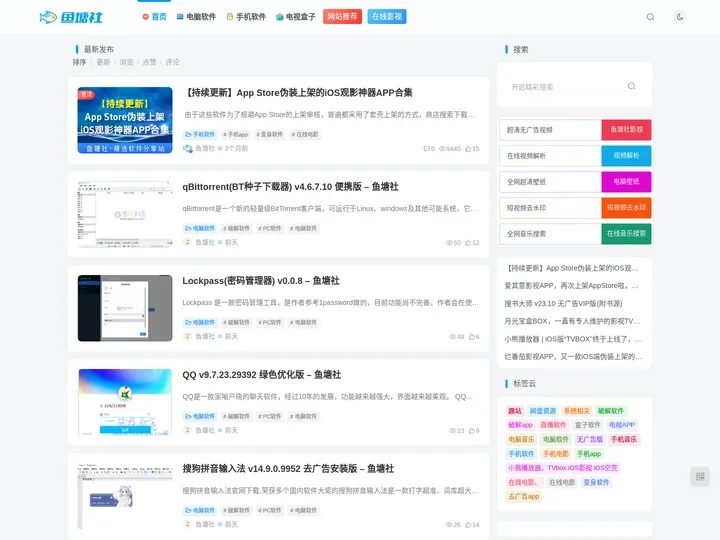Open 鱼塘社影视 red button
Viewport: 720px width, 540px height.
tap(626, 129)
